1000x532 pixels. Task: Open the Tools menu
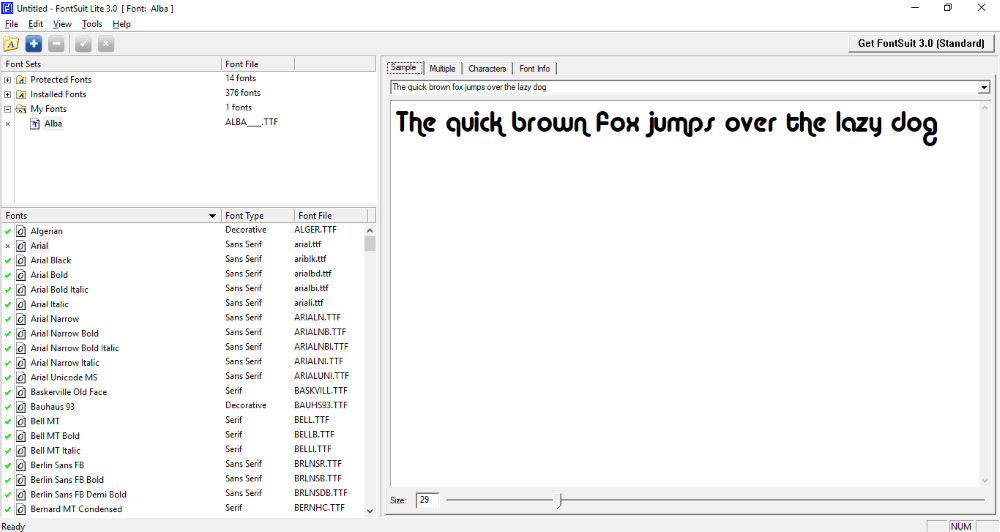click(x=92, y=24)
